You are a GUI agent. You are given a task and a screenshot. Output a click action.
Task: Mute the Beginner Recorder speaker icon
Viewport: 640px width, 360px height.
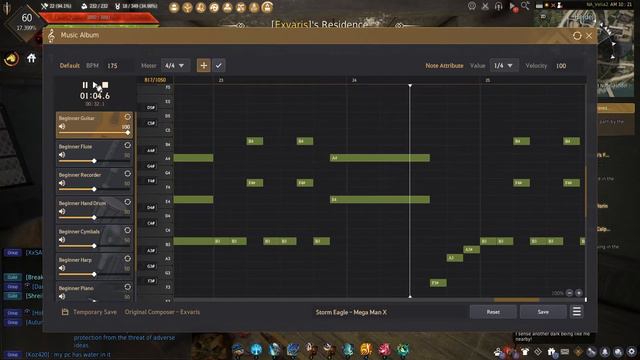tap(62, 183)
